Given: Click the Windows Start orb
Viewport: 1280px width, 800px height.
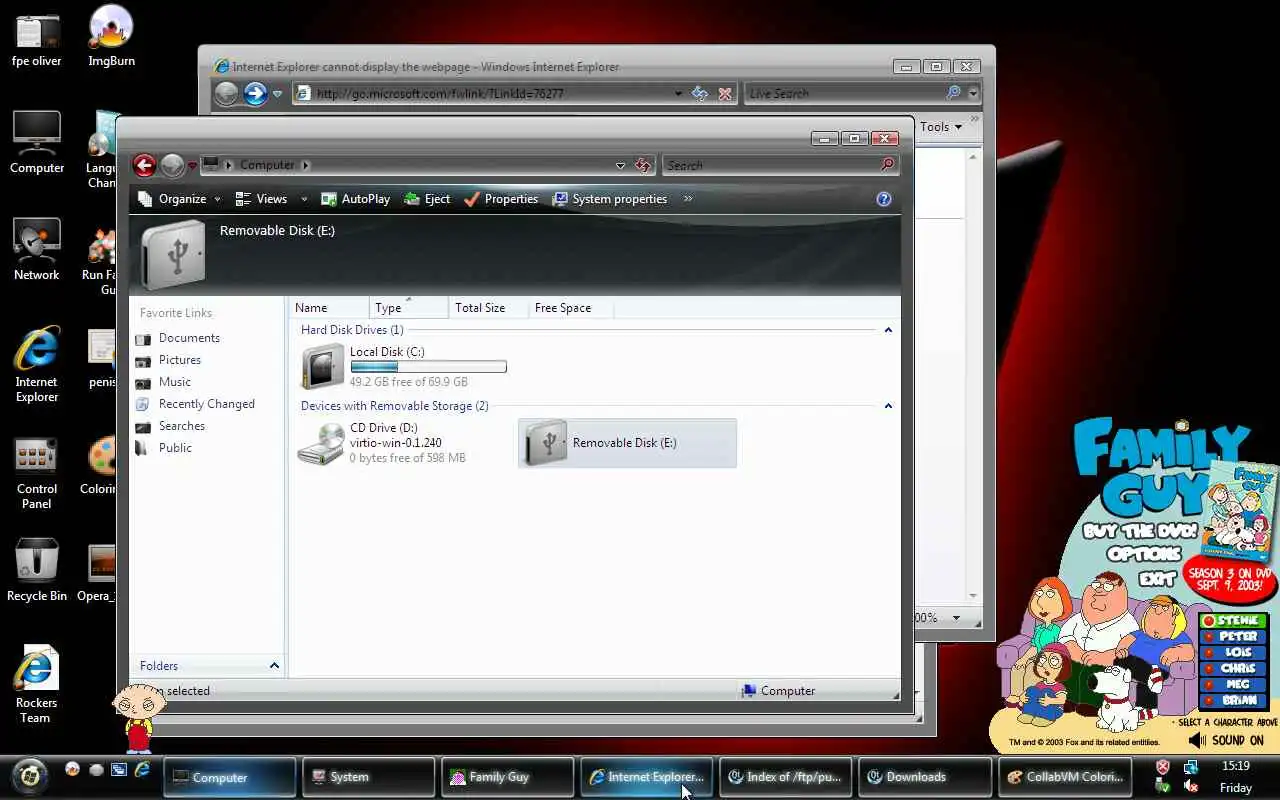Looking at the screenshot, I should click(30, 776).
